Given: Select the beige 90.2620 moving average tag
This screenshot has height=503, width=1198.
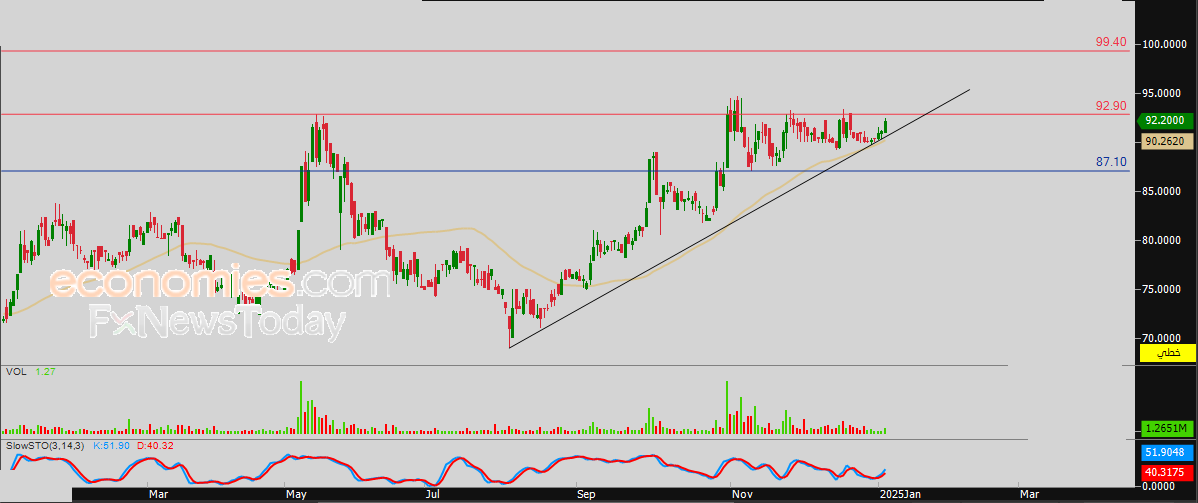Looking at the screenshot, I should (1165, 141).
